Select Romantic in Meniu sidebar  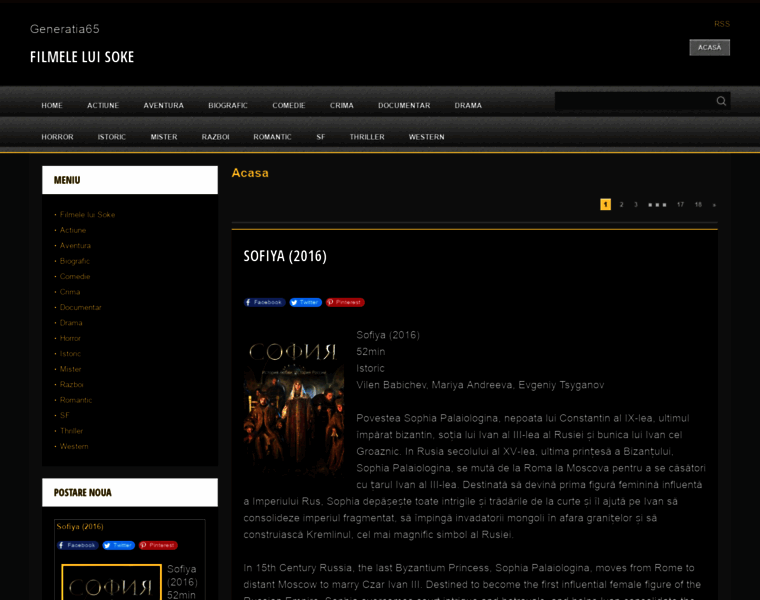tap(76, 400)
